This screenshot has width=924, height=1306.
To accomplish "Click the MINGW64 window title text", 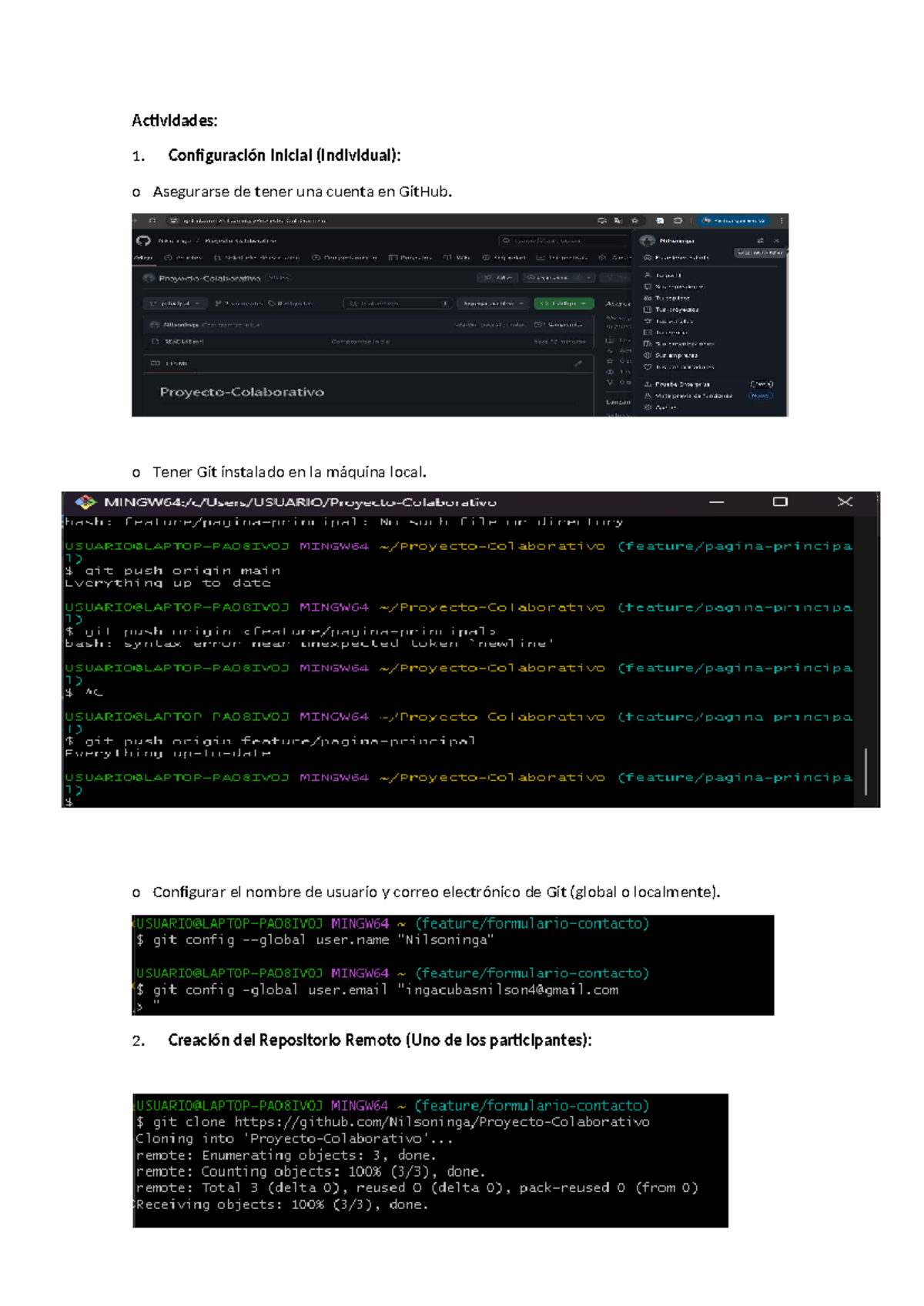I will point(300,502).
